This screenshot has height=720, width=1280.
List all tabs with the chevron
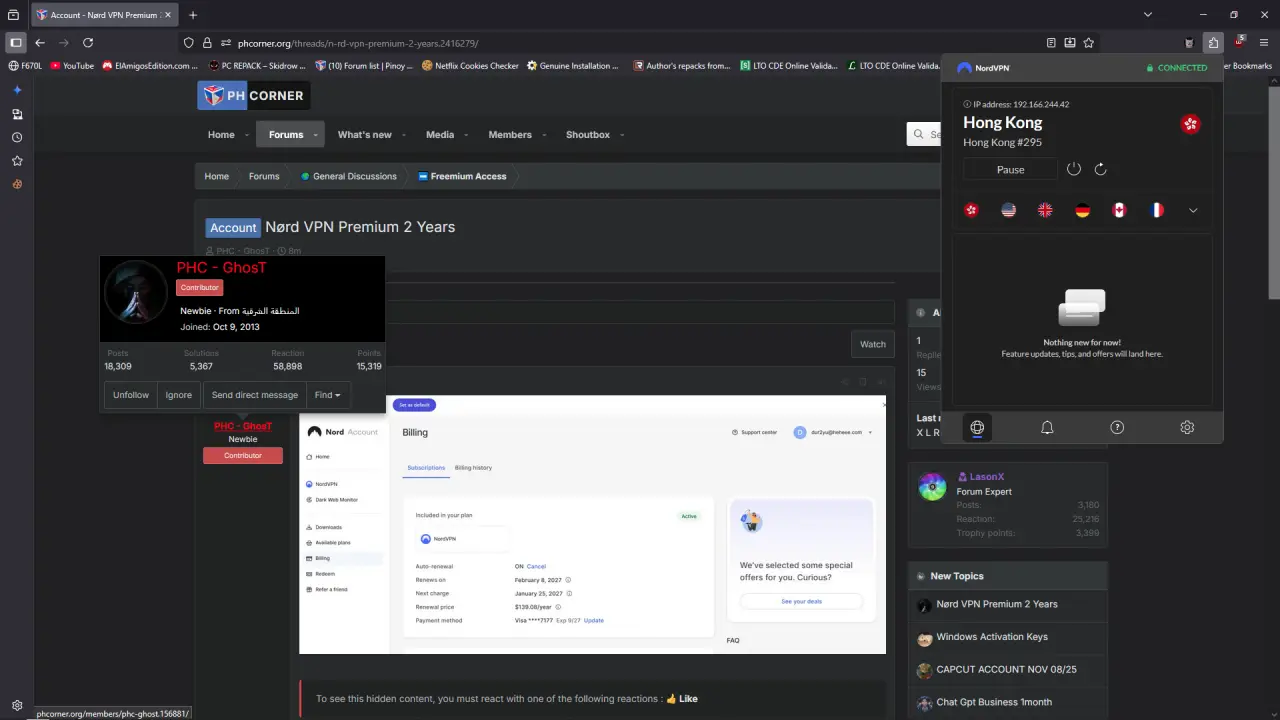[1147, 15]
